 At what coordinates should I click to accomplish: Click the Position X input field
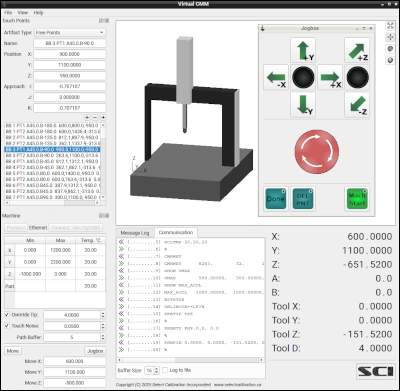pyautogui.click(x=70, y=54)
